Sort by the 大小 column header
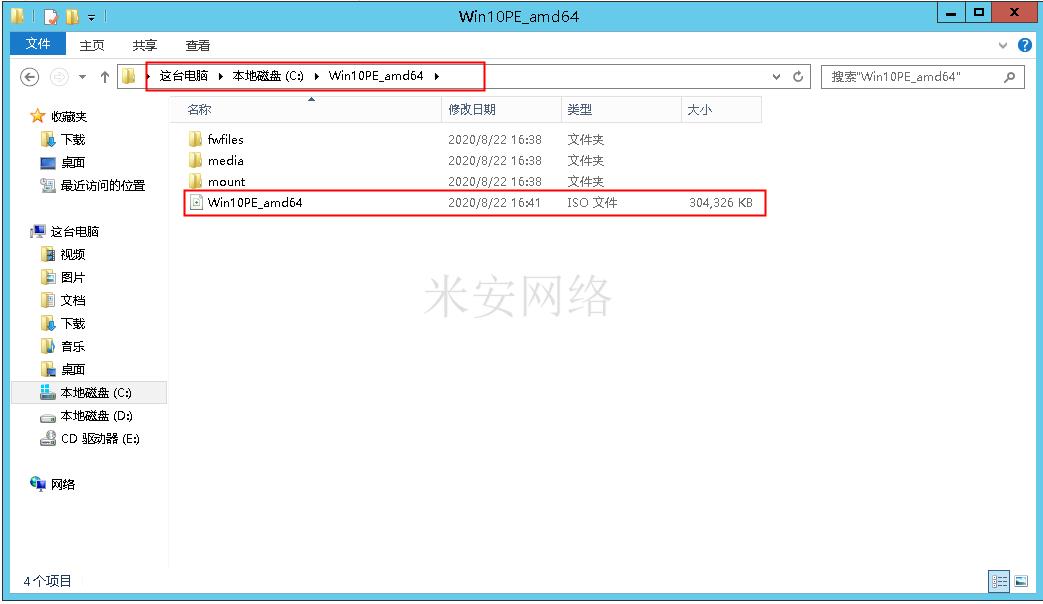The width and height of the screenshot is (1043, 604). [x=721, y=110]
